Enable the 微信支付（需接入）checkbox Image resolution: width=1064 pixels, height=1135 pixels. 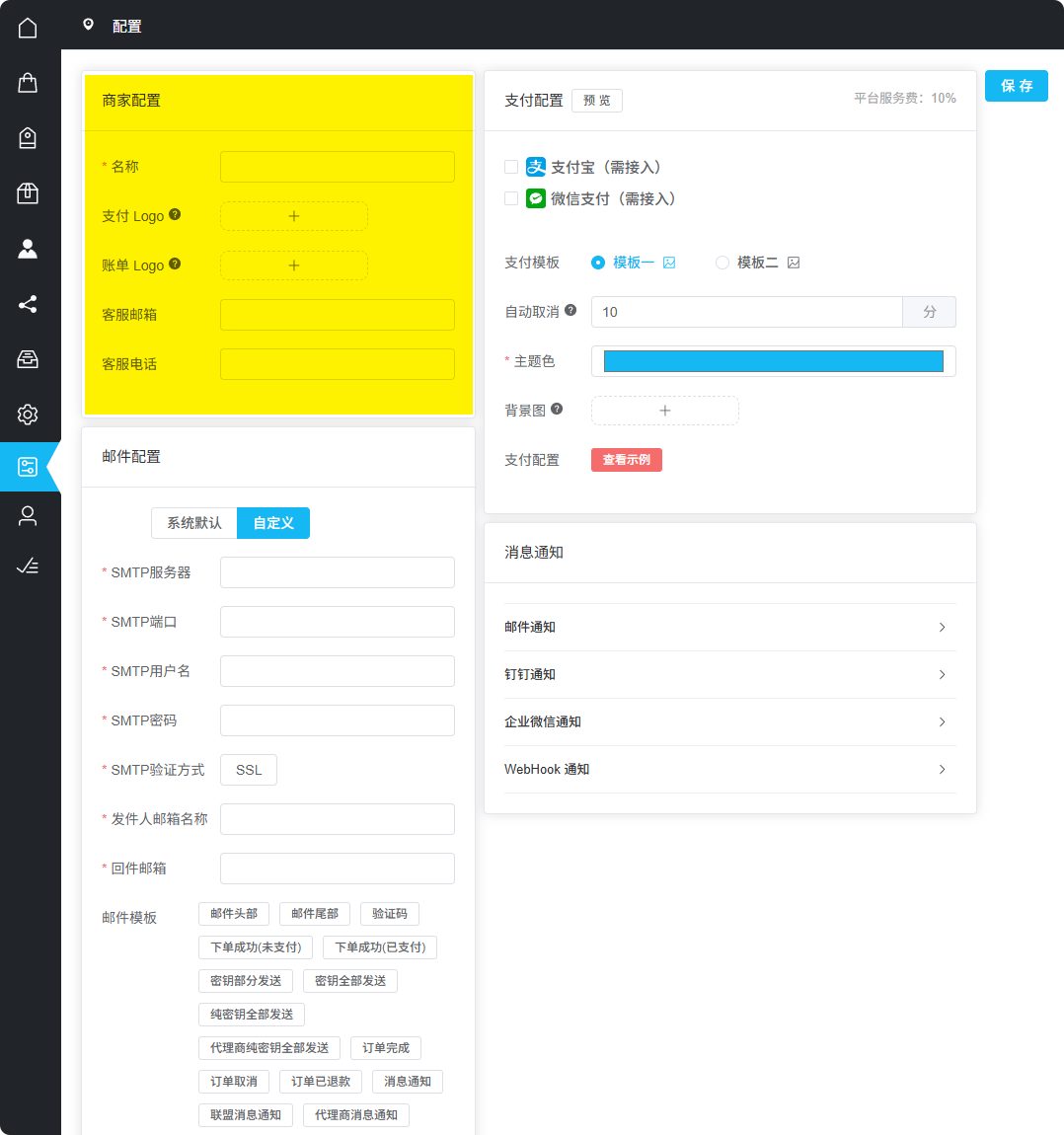coord(511,197)
